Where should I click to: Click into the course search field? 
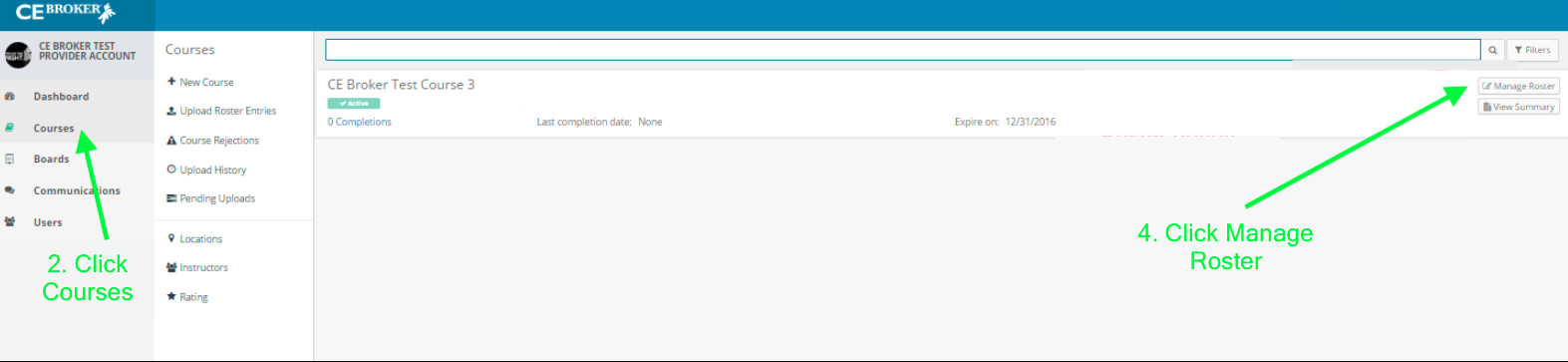coord(903,50)
